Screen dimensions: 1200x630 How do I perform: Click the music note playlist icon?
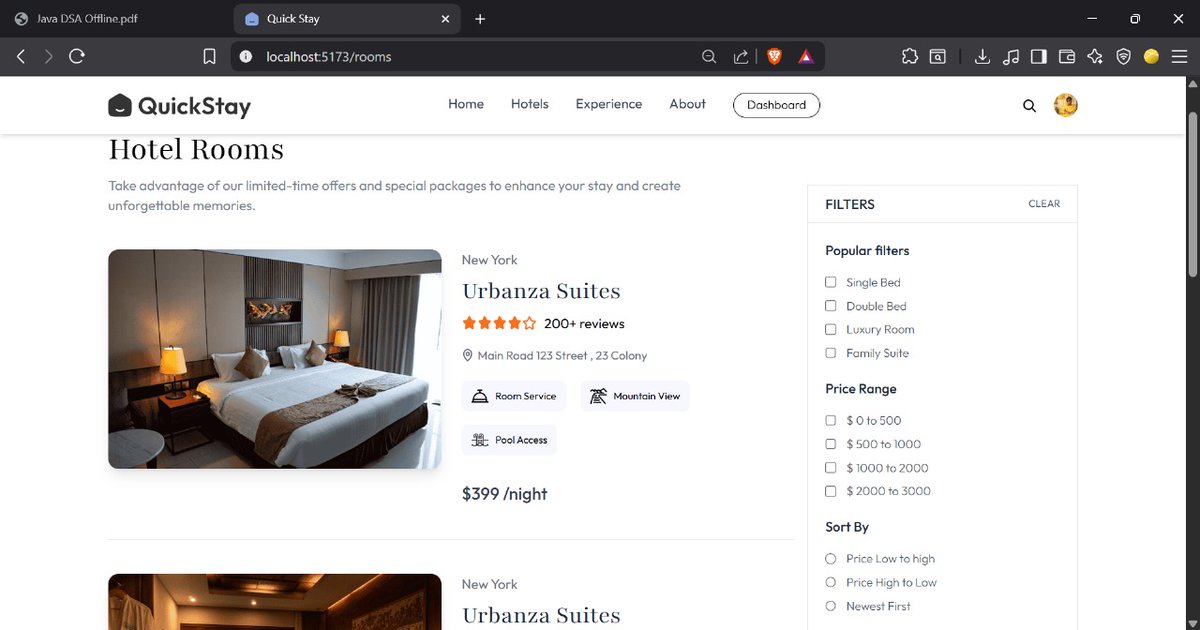[x=1011, y=57]
